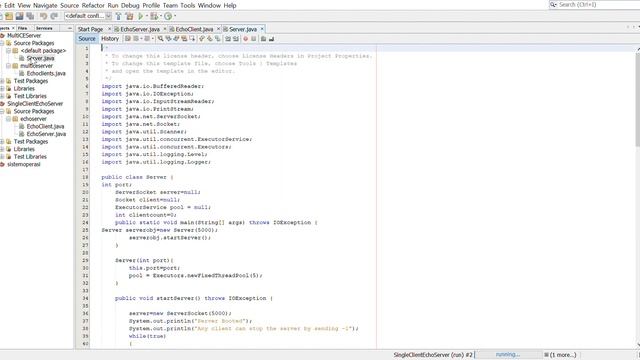Screen dimensions: 640x360
Task: Run the project with green play icon
Action: (140, 16)
